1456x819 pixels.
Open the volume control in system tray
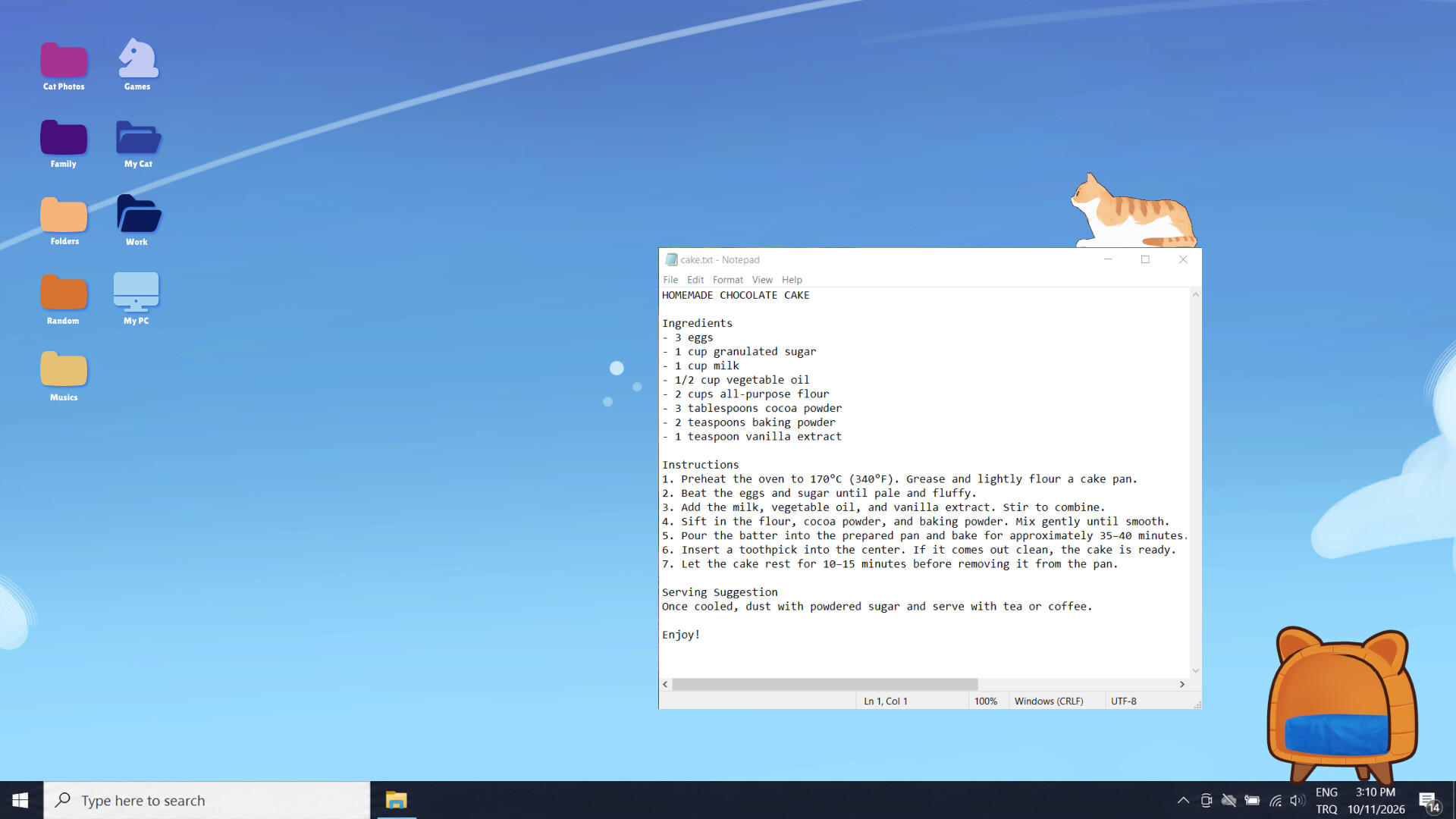[1298, 800]
